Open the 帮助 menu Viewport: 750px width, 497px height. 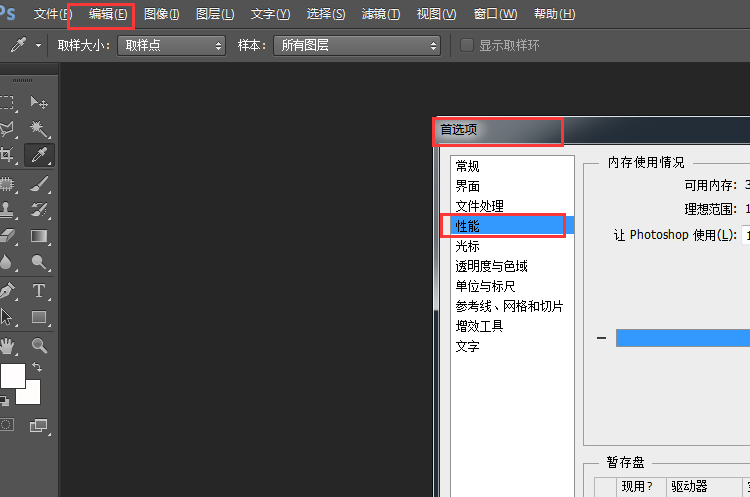[554, 14]
